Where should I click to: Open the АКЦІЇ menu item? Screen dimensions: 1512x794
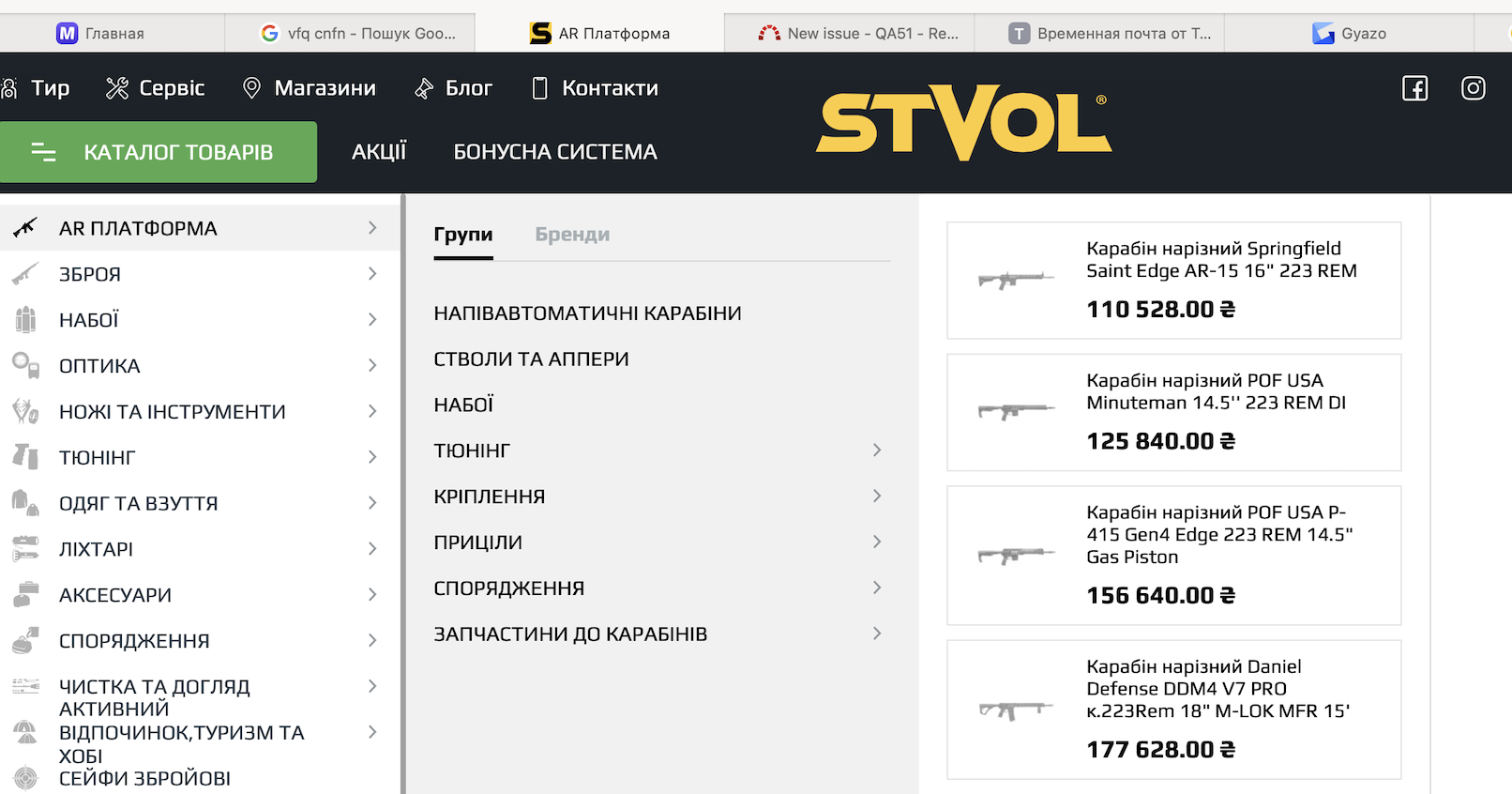pyautogui.click(x=379, y=152)
